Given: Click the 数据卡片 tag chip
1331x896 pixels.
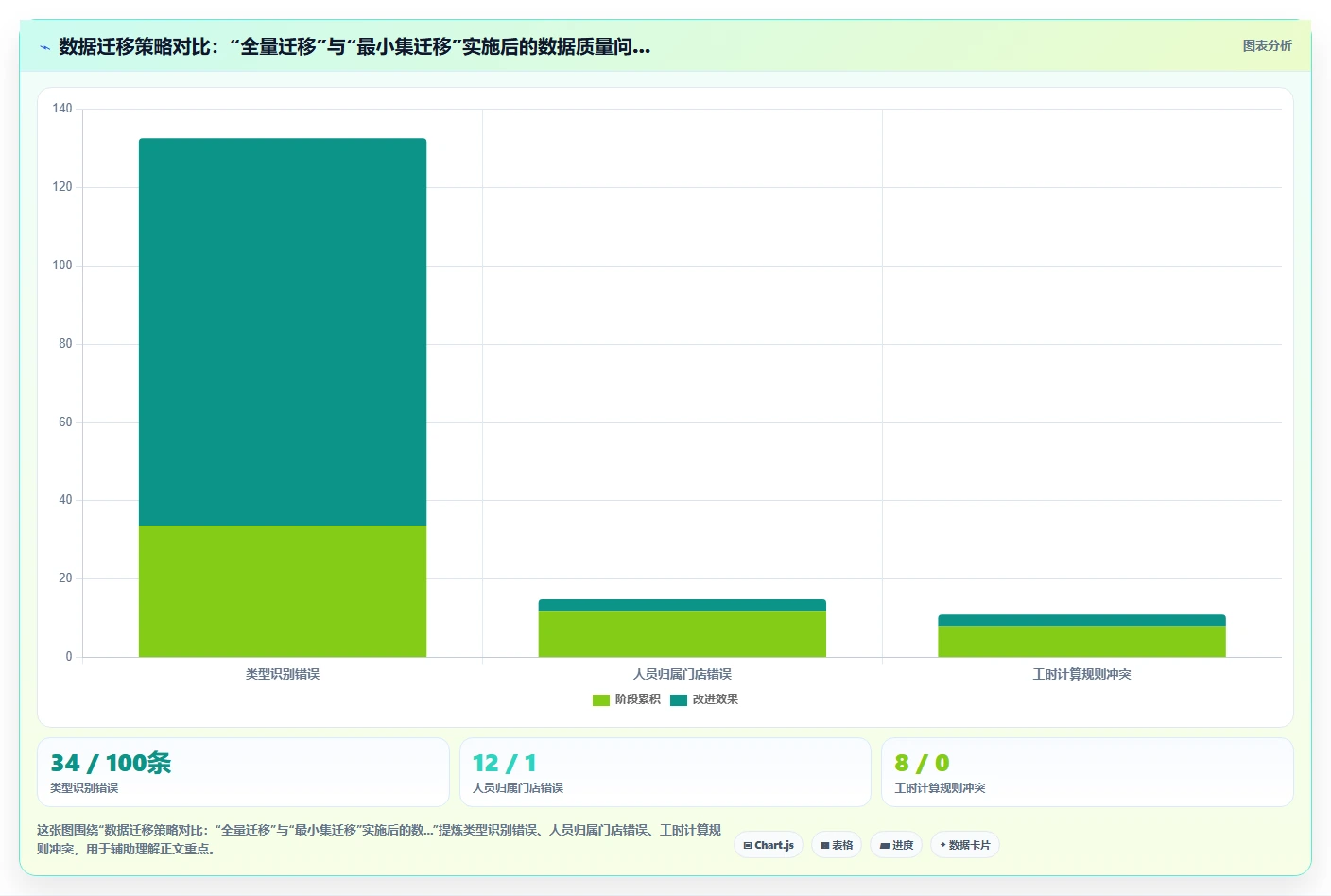Looking at the screenshot, I should click(965, 845).
